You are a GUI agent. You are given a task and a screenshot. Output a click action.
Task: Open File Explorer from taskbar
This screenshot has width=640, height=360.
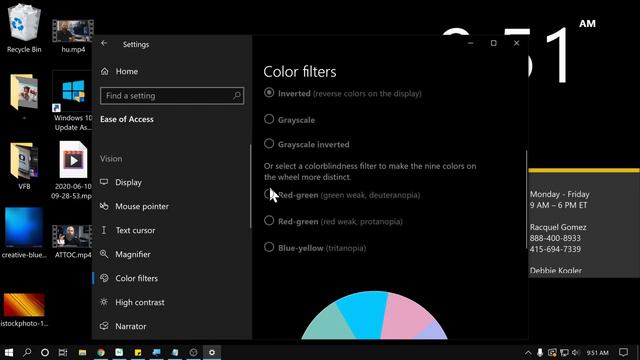(x=82, y=352)
